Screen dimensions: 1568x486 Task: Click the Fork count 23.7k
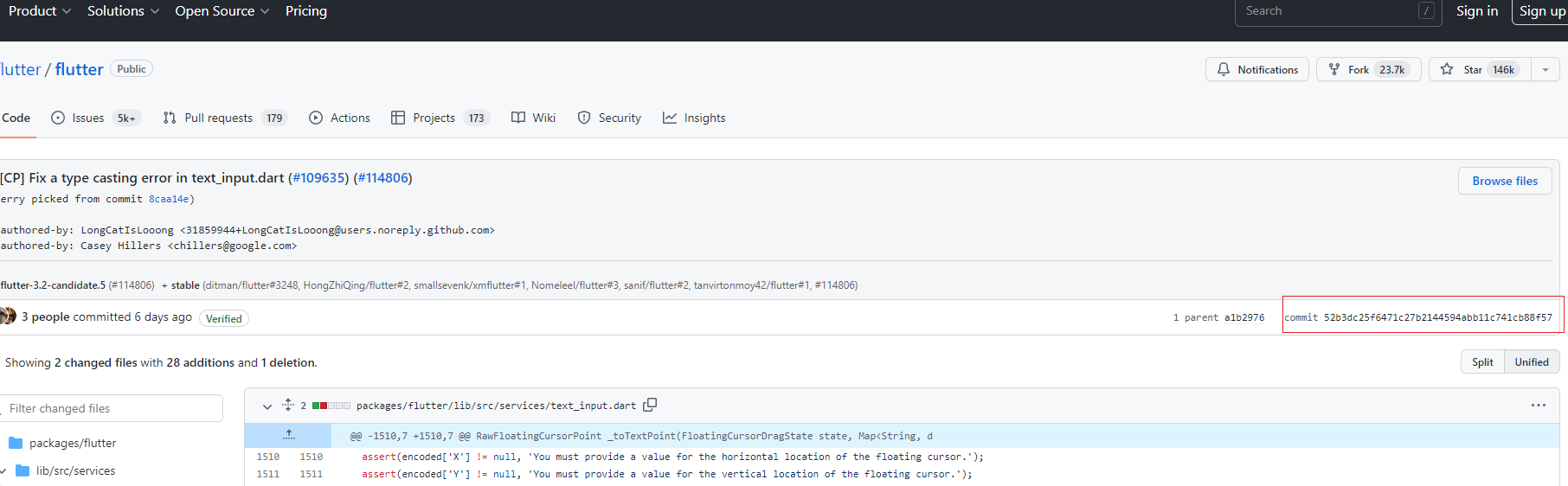(1391, 69)
